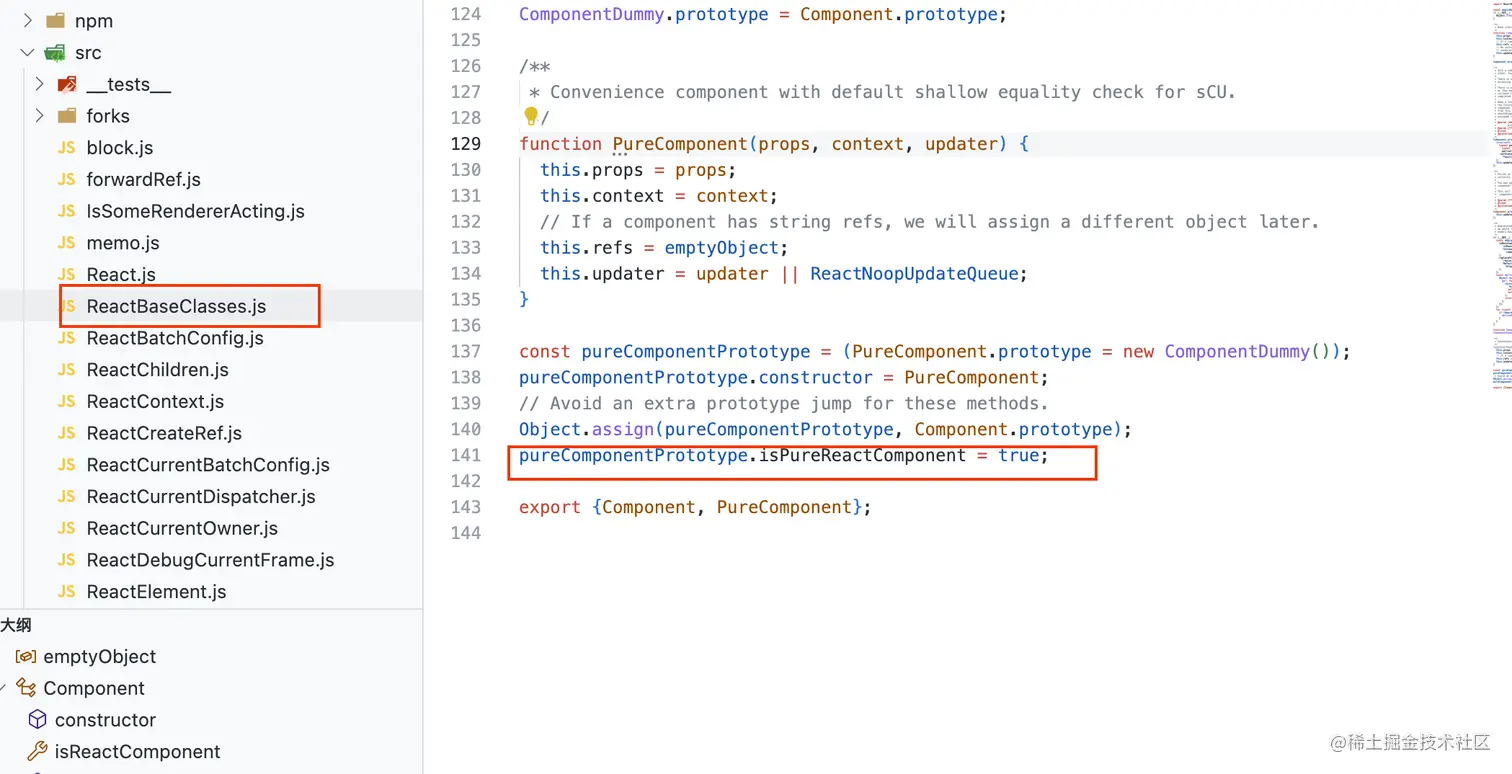Click the JS icon beside ReactElement.js
Image resolution: width=1512 pixels, height=774 pixels.
pyautogui.click(x=67, y=592)
